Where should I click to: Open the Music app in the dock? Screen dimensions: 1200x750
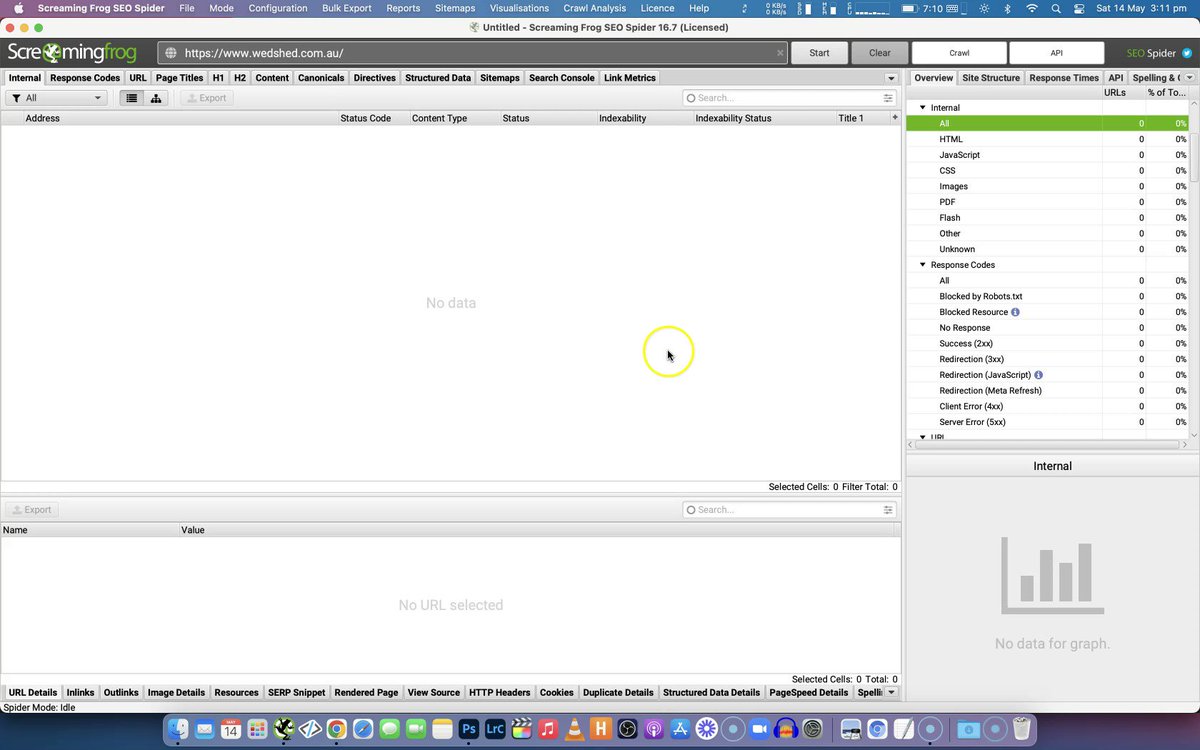click(x=547, y=729)
